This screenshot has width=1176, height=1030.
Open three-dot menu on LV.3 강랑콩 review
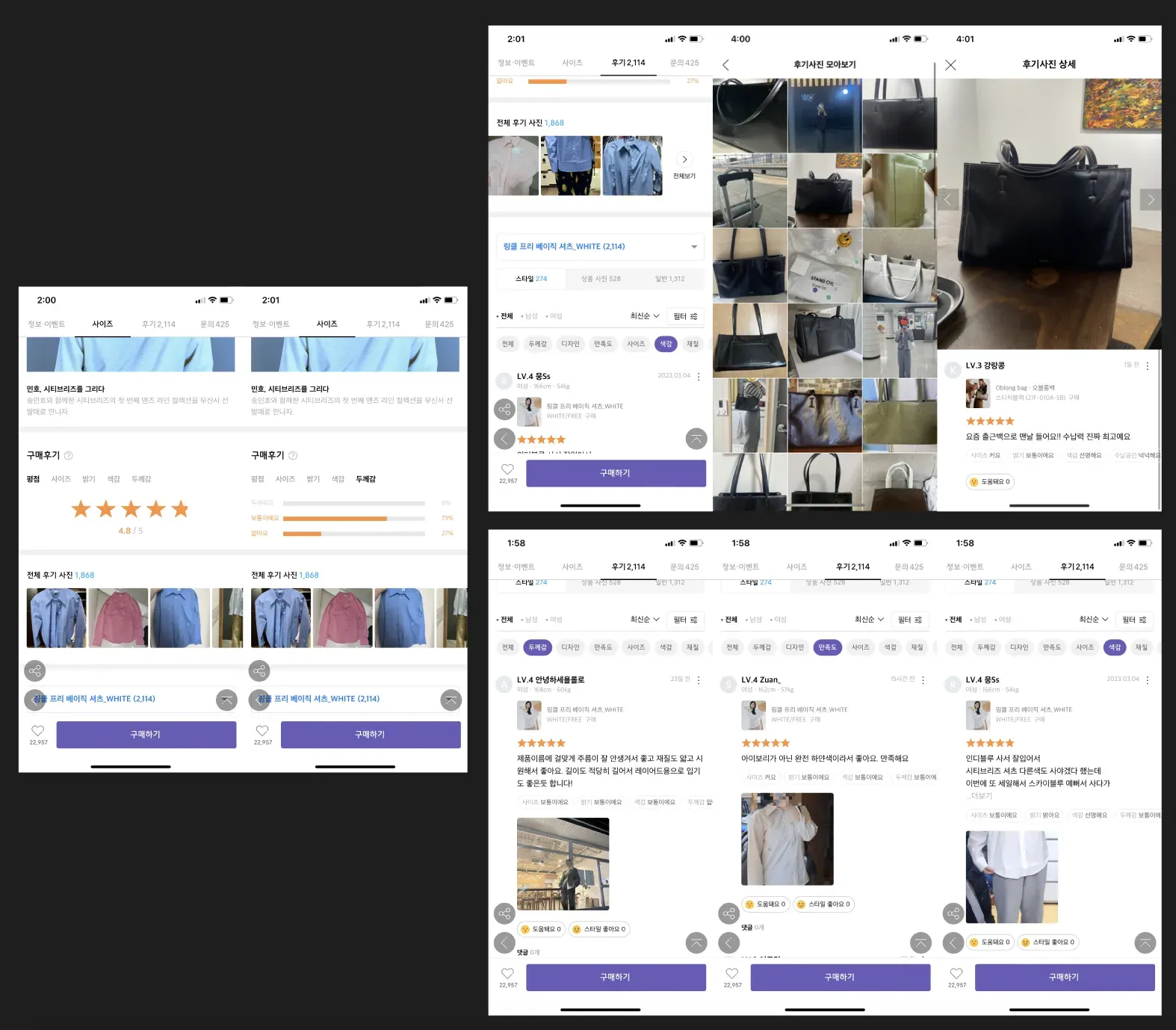(1148, 366)
